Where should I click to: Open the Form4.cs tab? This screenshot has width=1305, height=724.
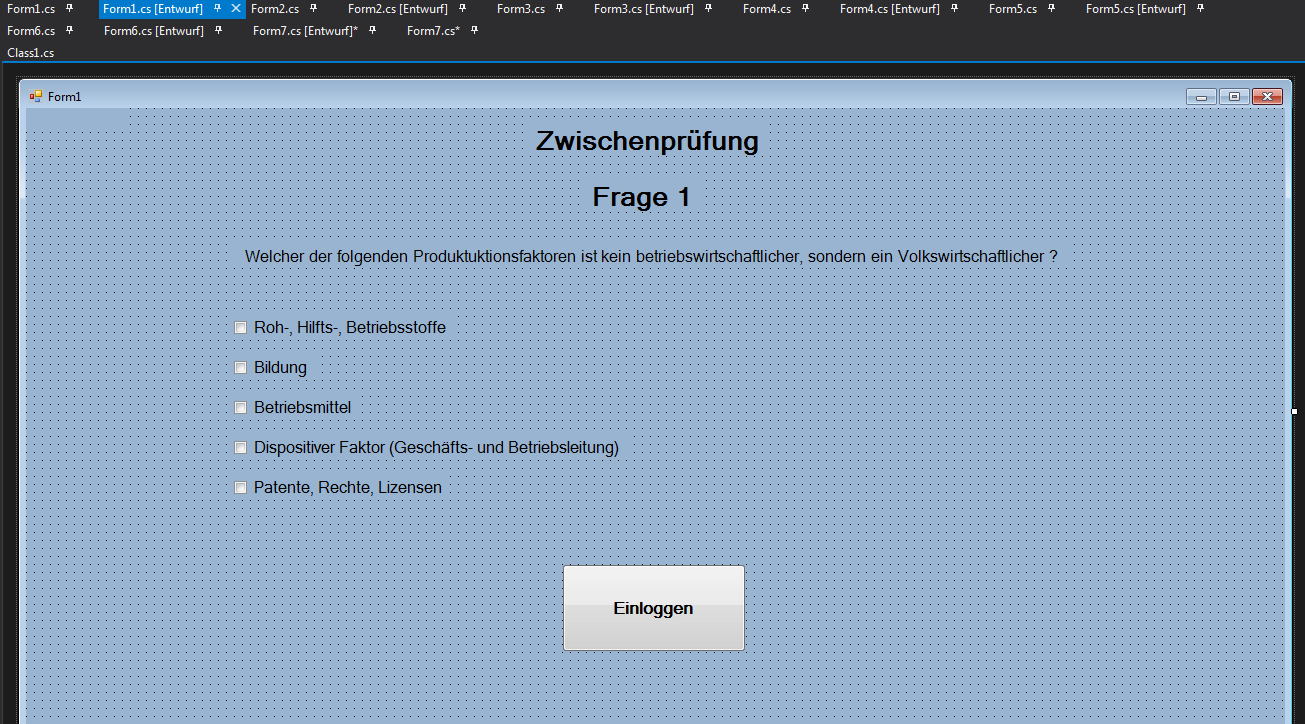tap(767, 9)
